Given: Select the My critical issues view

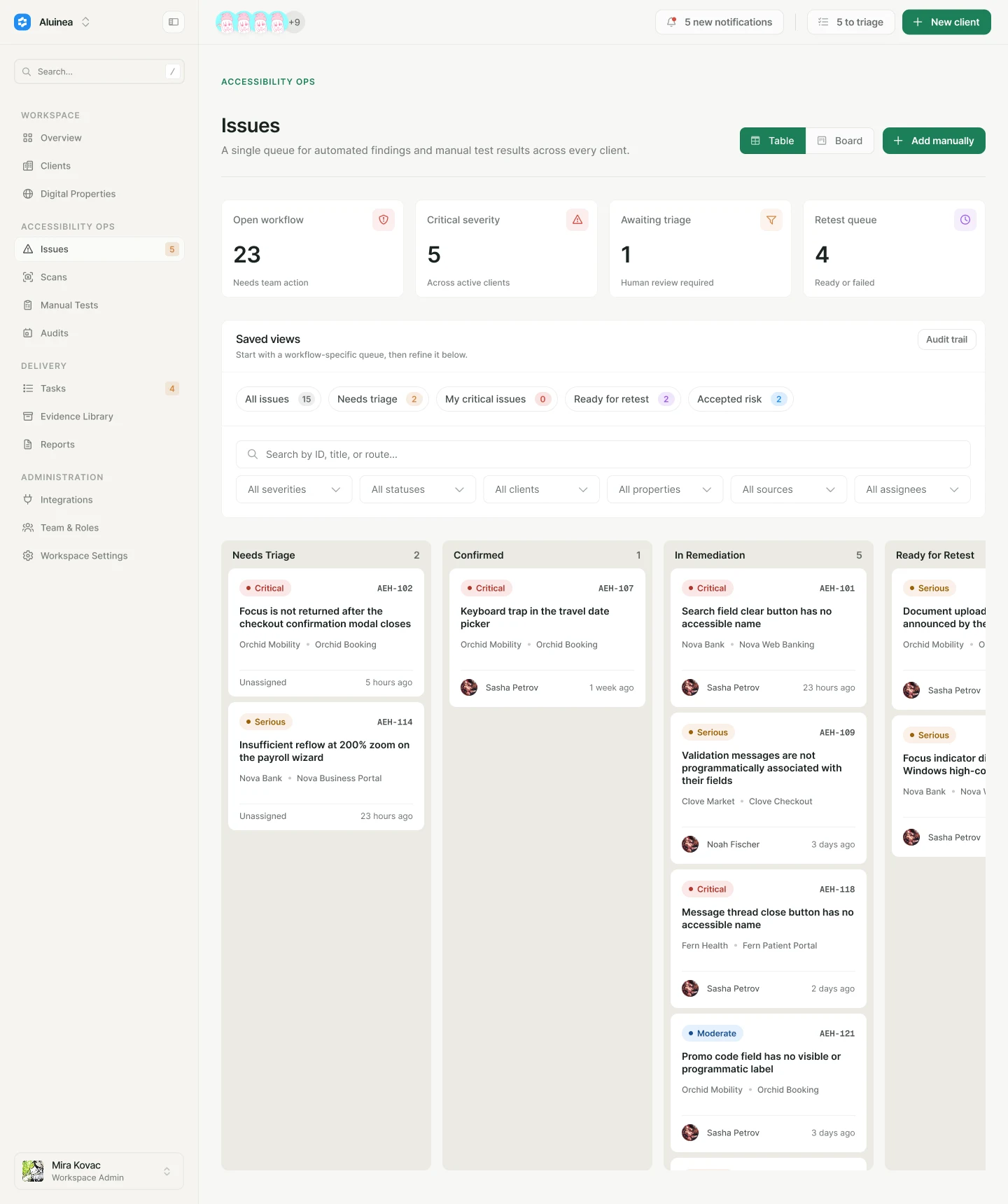Looking at the screenshot, I should (497, 399).
